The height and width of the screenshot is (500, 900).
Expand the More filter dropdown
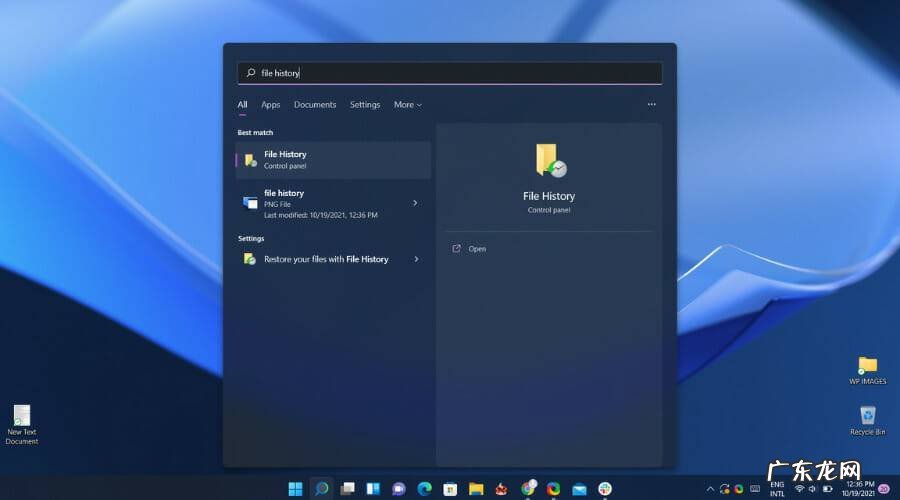point(408,104)
